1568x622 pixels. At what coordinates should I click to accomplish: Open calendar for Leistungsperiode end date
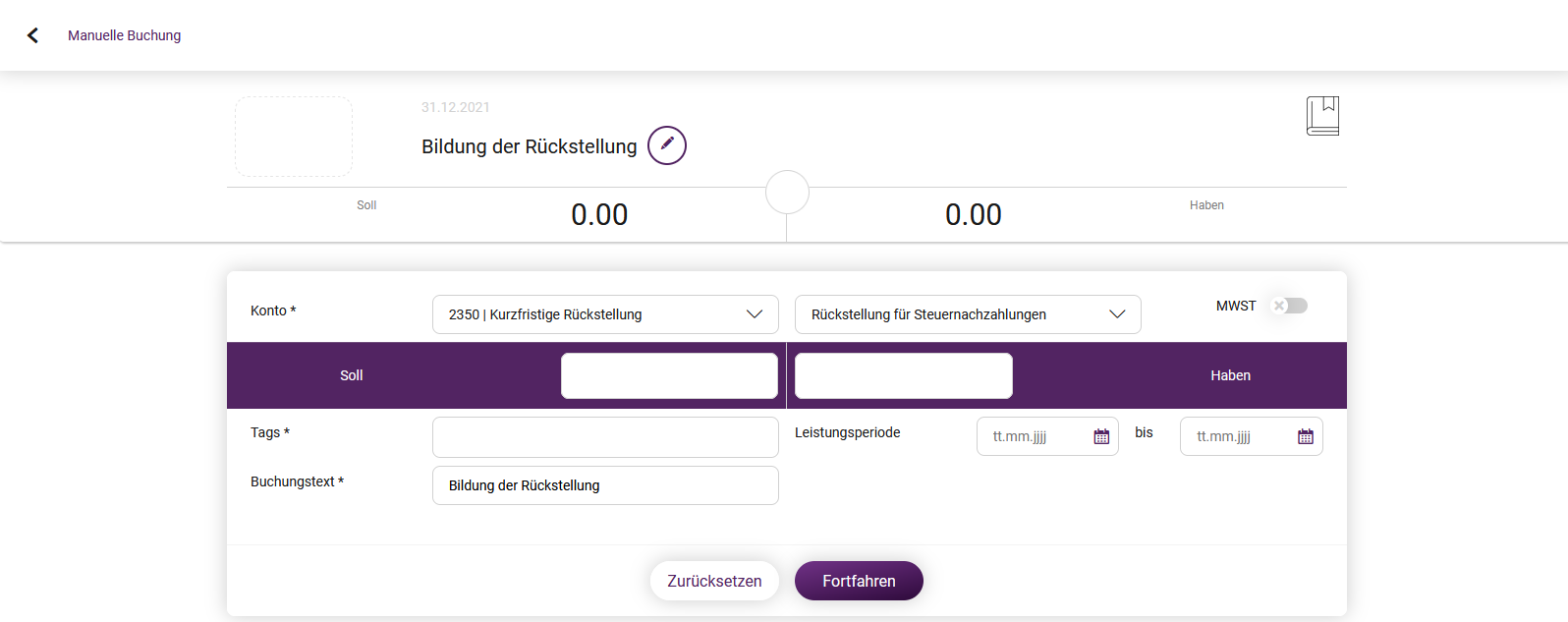(x=1305, y=436)
